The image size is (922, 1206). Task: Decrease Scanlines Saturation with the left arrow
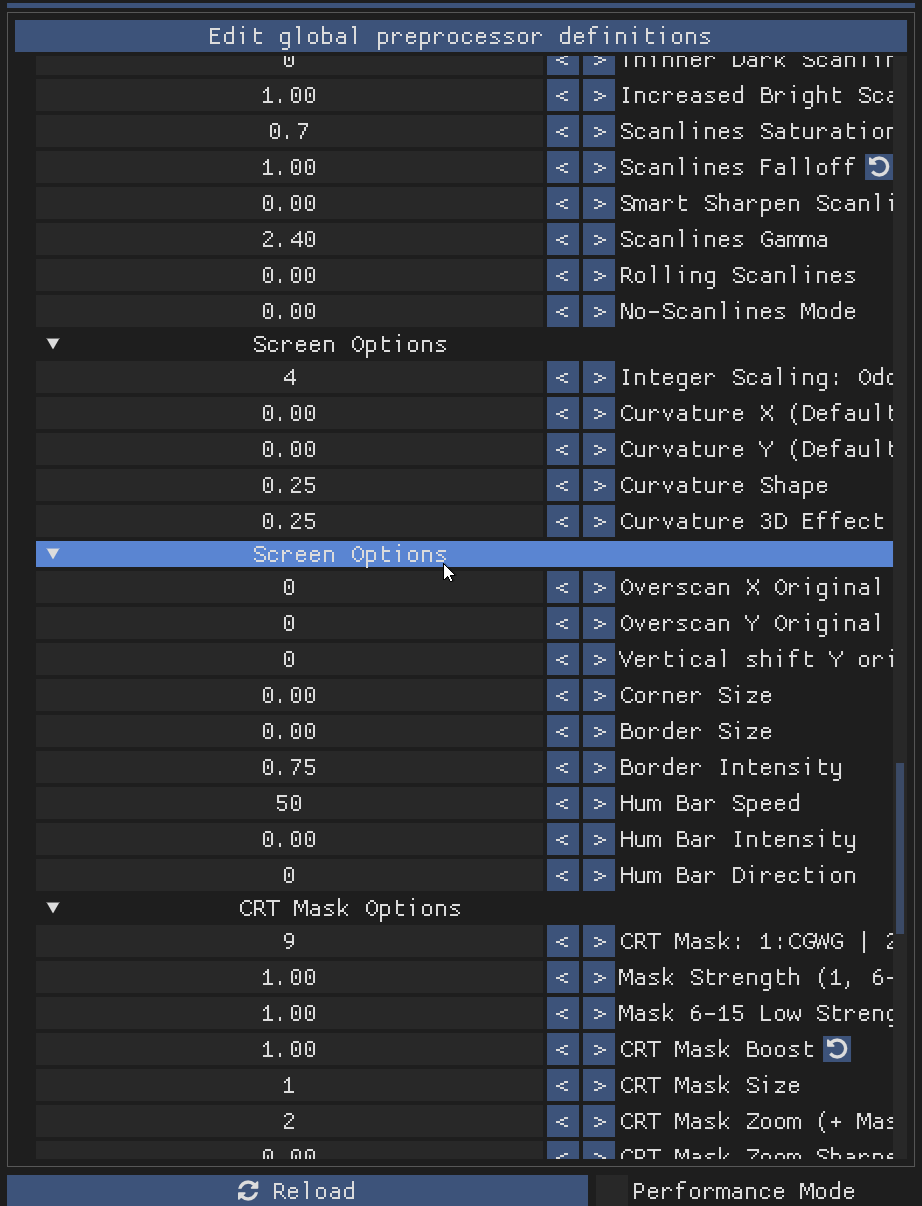tap(563, 131)
